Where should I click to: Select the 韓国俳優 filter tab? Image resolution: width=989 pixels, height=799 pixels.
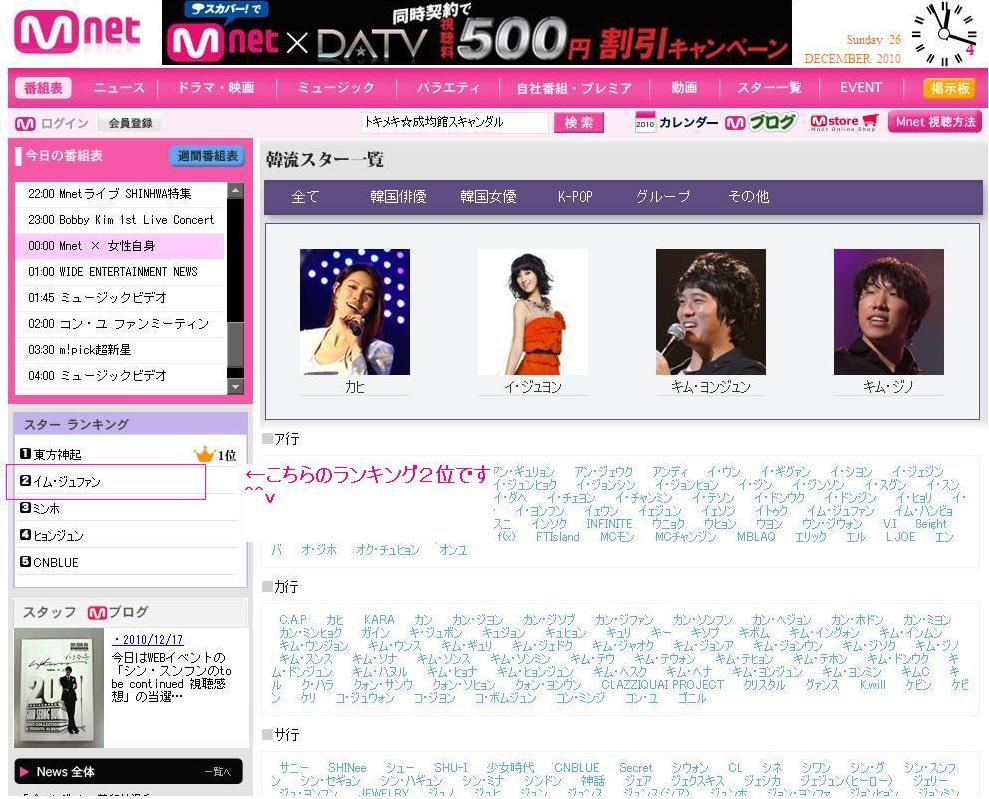click(x=398, y=197)
